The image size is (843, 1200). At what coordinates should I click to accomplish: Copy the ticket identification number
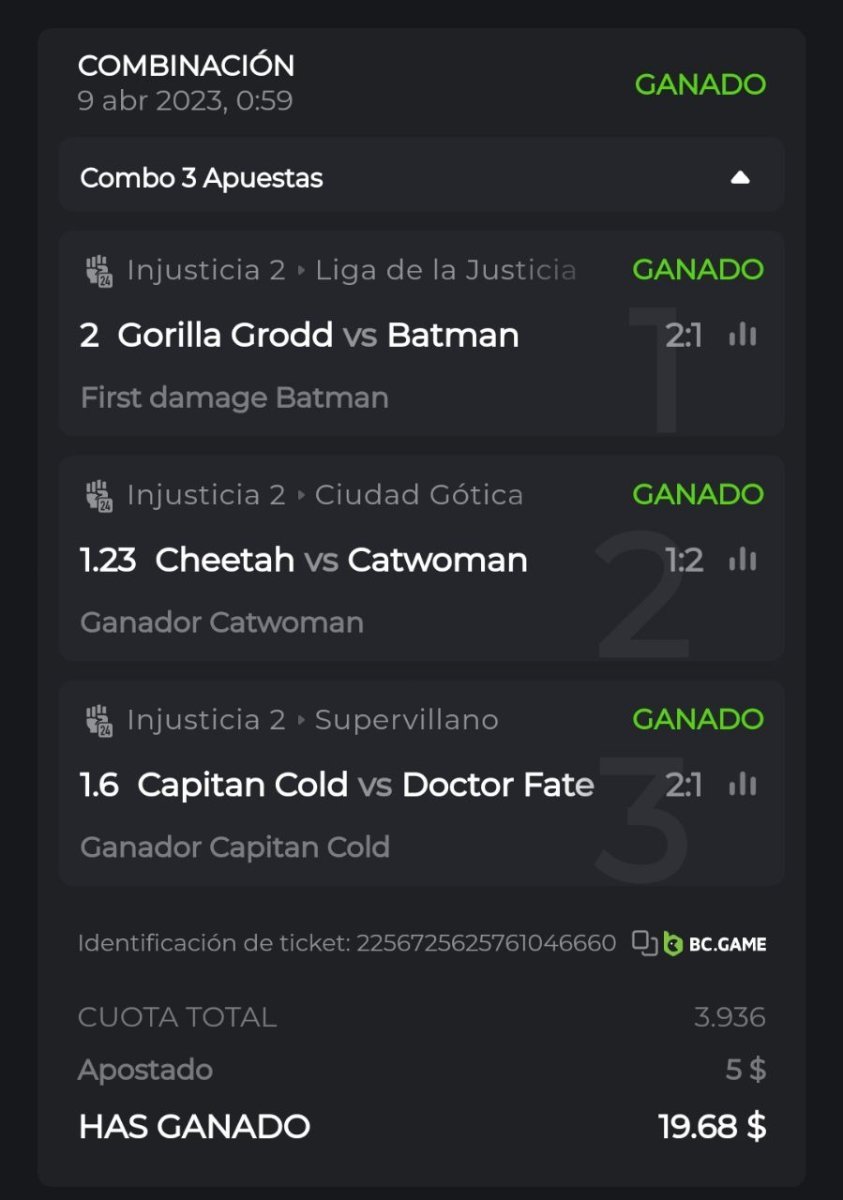[x=644, y=942]
